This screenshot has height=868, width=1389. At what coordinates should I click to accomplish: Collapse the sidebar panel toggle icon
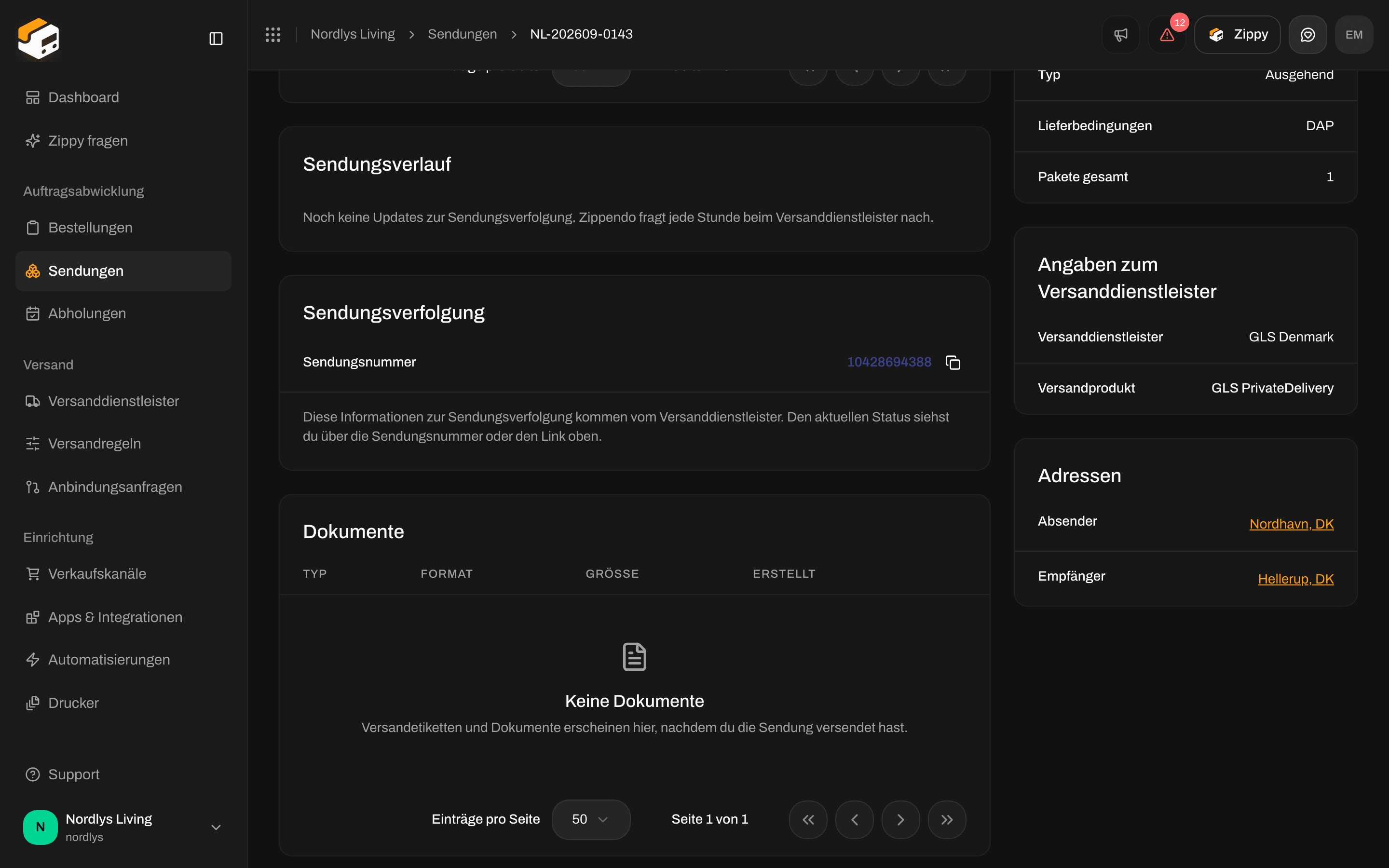click(216, 39)
